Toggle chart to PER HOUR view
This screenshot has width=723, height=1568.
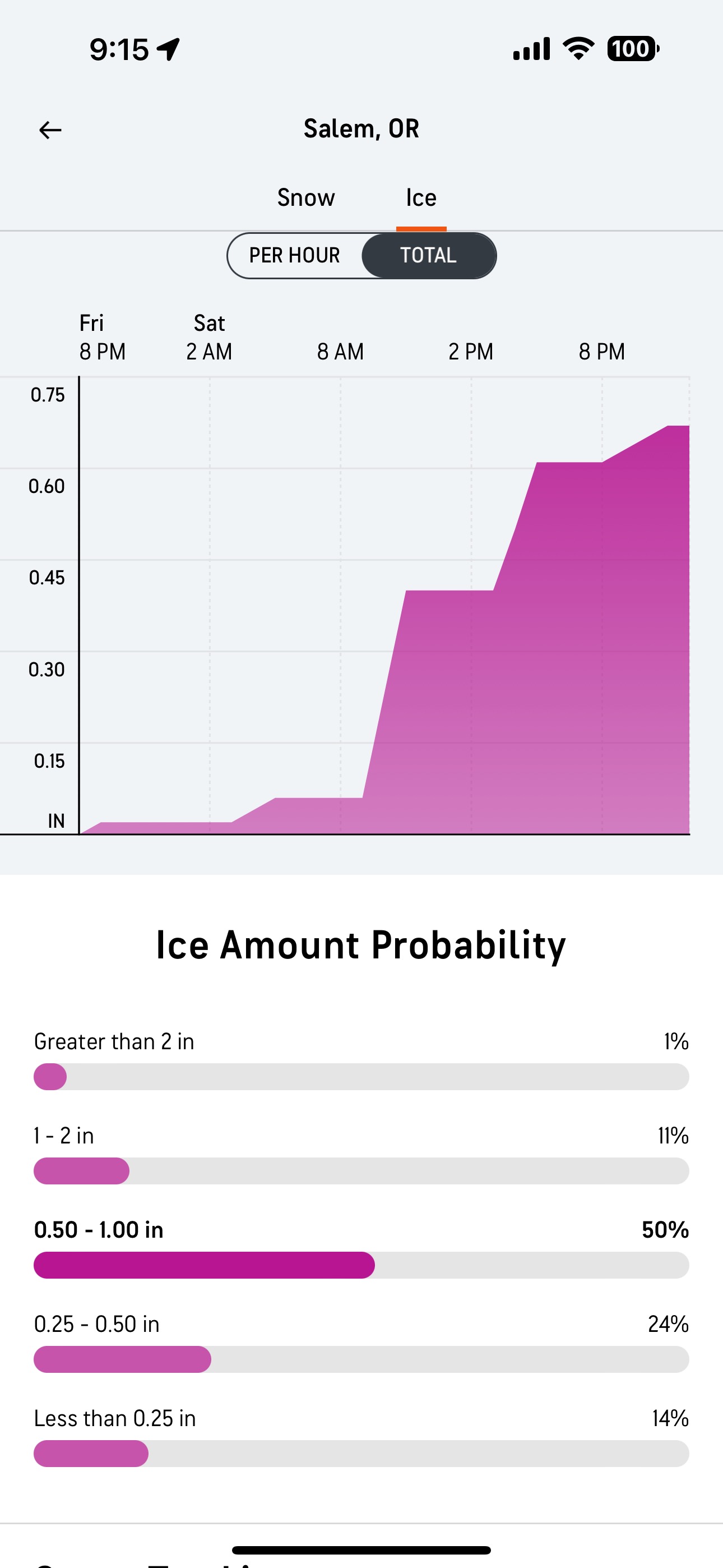click(x=295, y=255)
